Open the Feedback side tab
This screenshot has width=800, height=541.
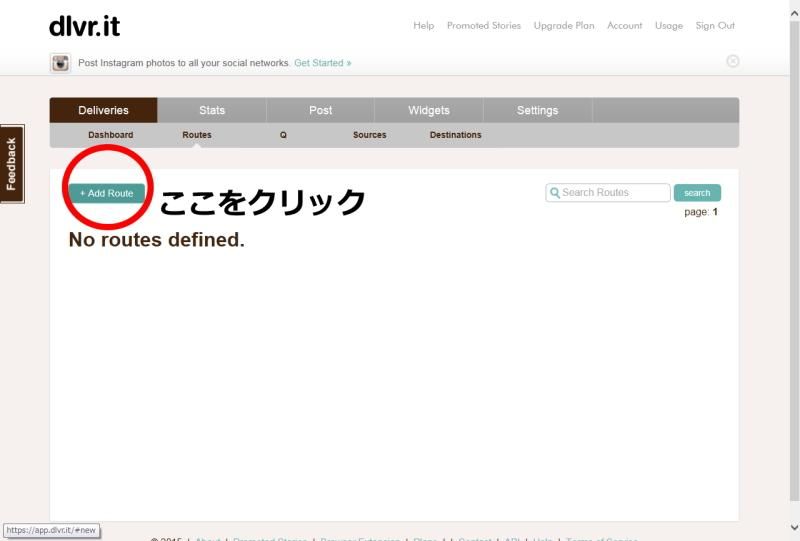(x=12, y=164)
